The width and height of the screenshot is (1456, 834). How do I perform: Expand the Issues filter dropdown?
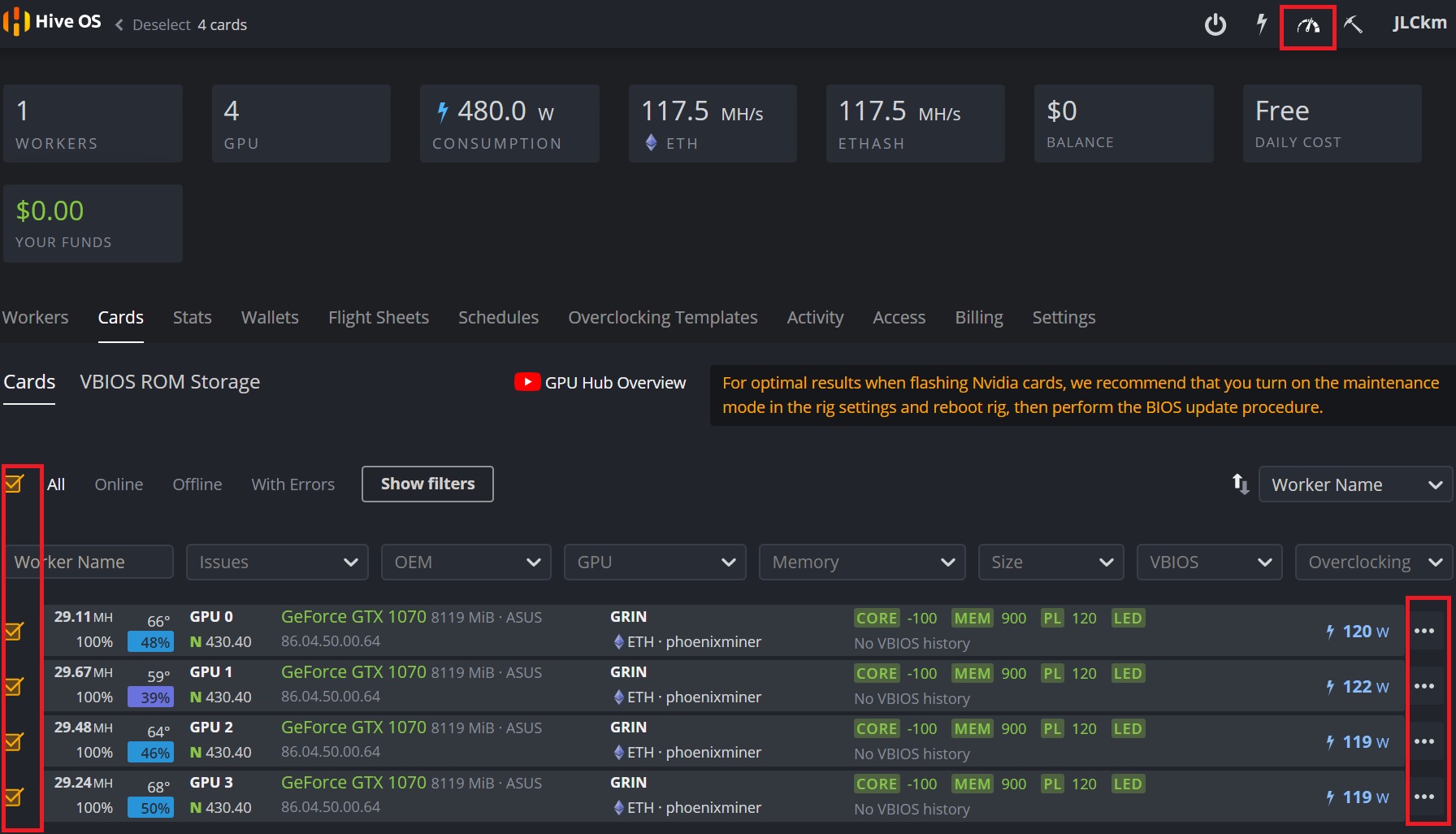pyautogui.click(x=277, y=562)
